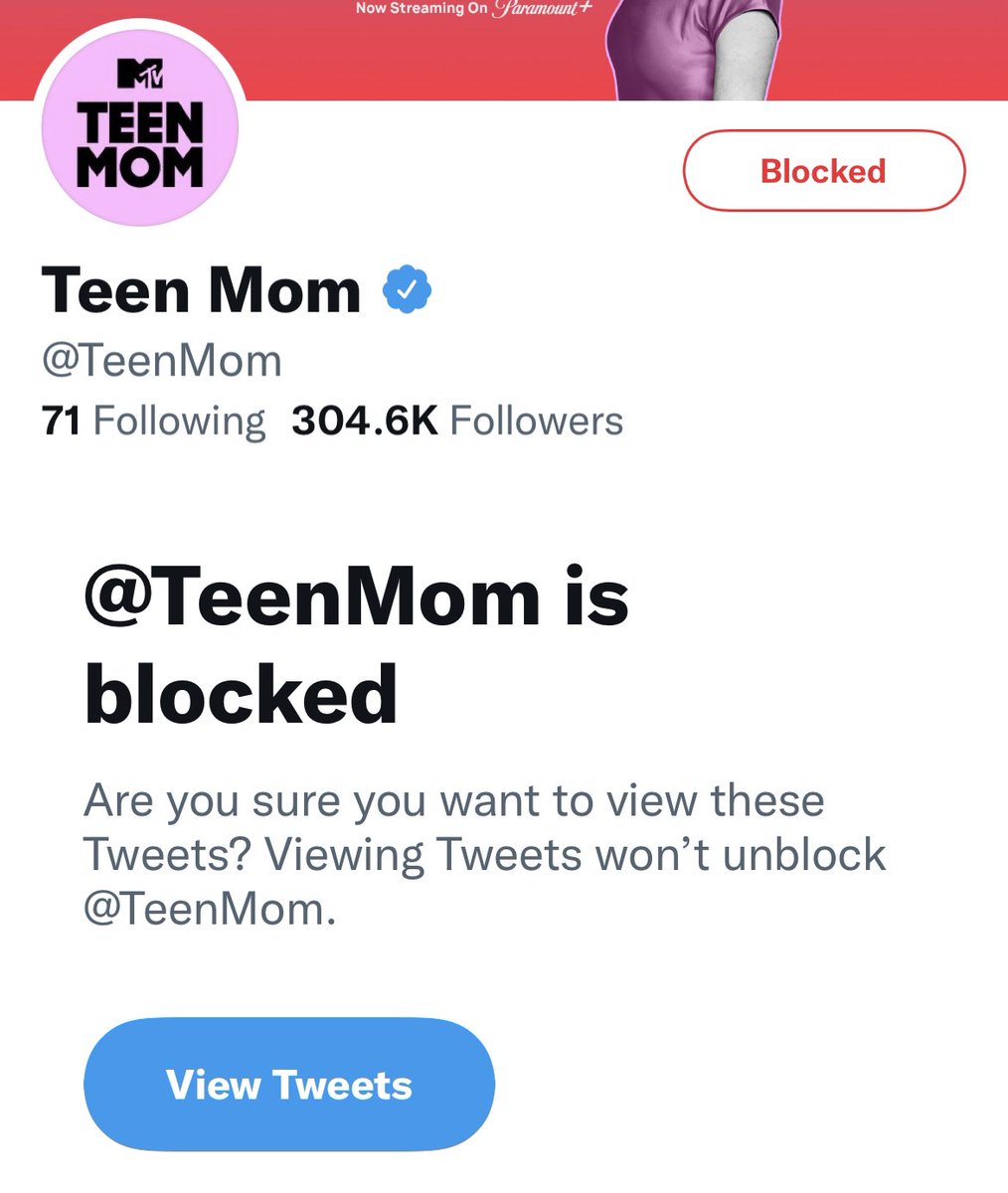Click the word Followers beside 304.6K
This screenshot has width=1008, height=1193.
click(537, 421)
